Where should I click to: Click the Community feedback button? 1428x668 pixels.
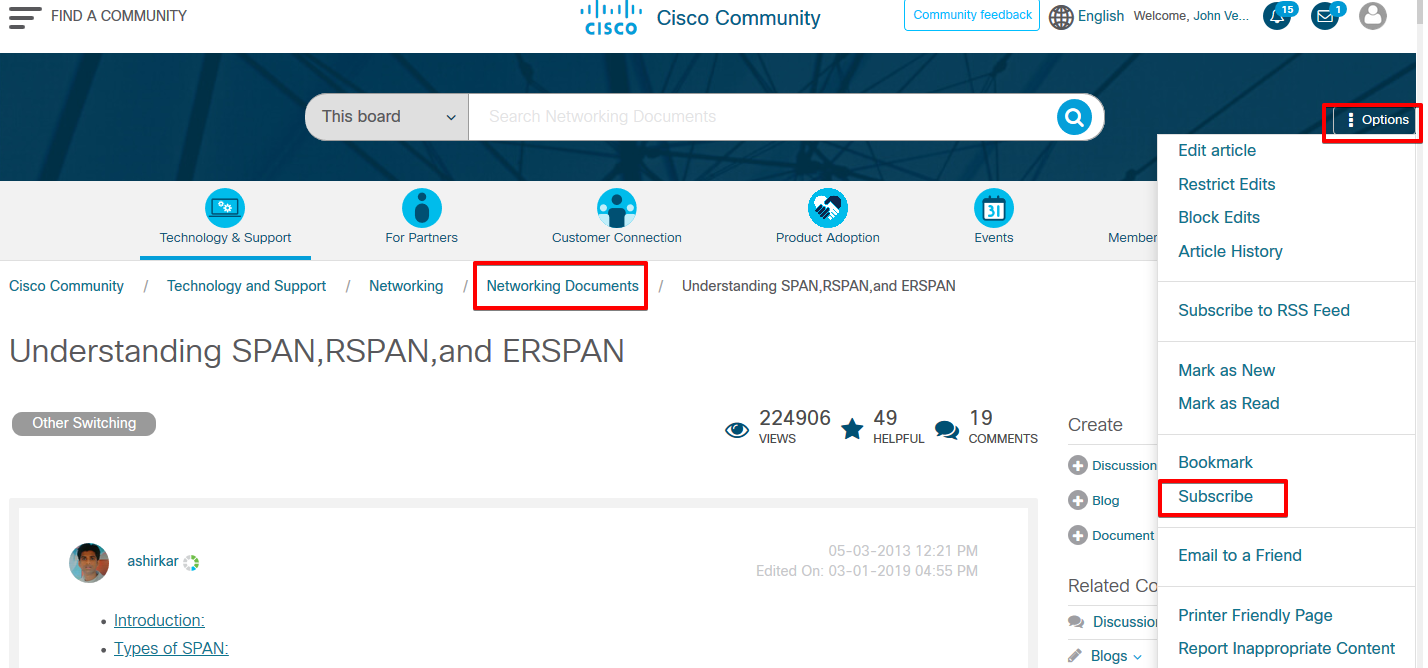971,15
